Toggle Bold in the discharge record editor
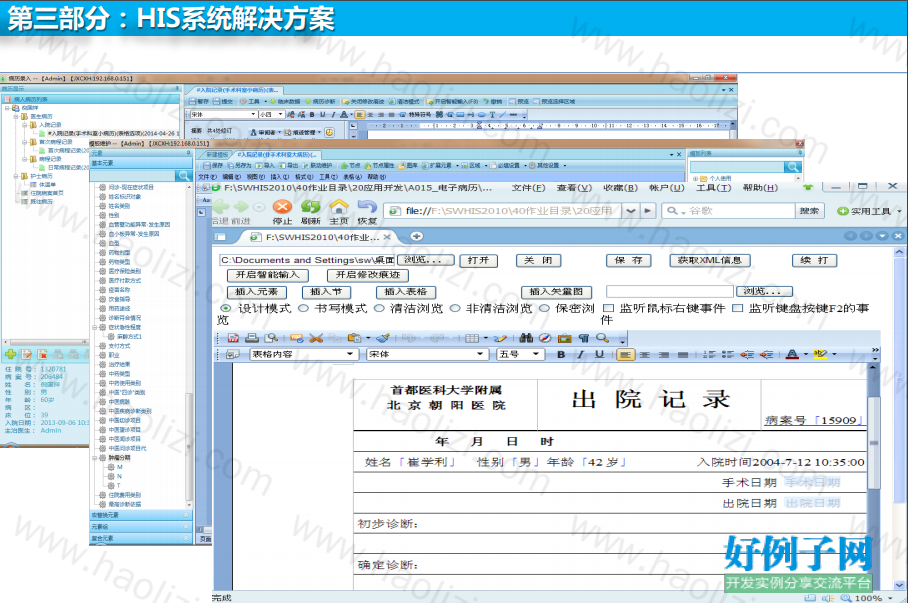This screenshot has height=603, width=908. 561,354
